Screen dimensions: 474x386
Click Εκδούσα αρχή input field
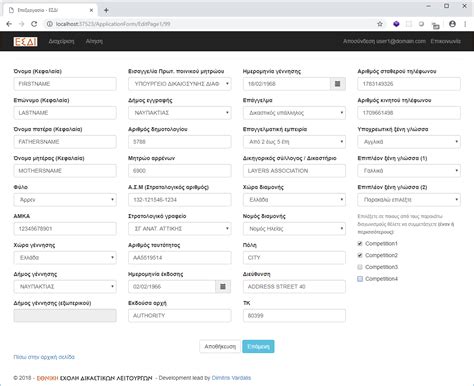(180, 316)
